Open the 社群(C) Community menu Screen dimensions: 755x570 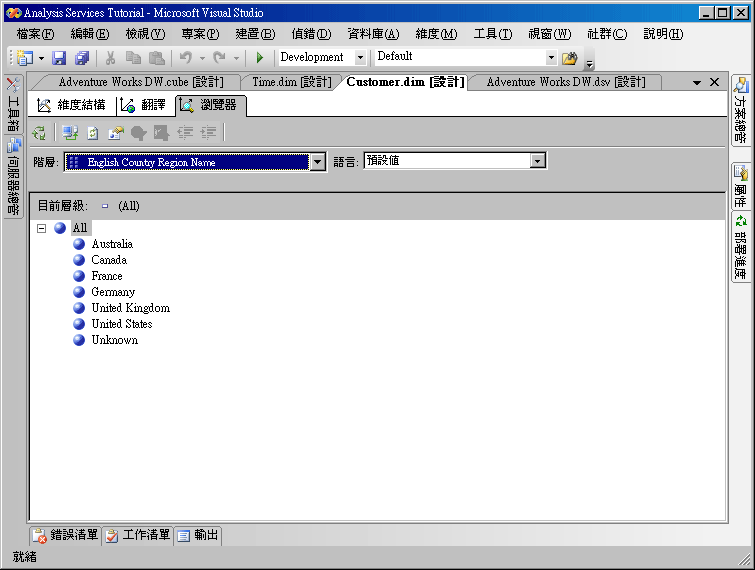click(x=607, y=34)
